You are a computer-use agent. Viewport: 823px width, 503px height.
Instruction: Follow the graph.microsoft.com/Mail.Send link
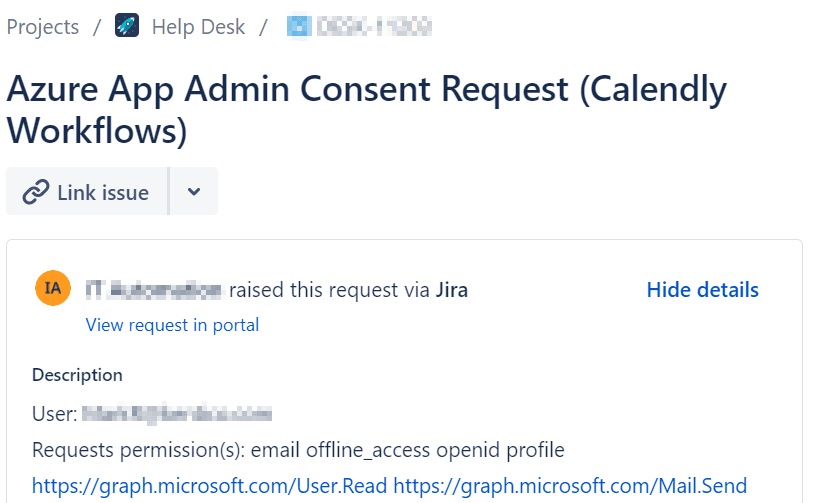click(570, 486)
